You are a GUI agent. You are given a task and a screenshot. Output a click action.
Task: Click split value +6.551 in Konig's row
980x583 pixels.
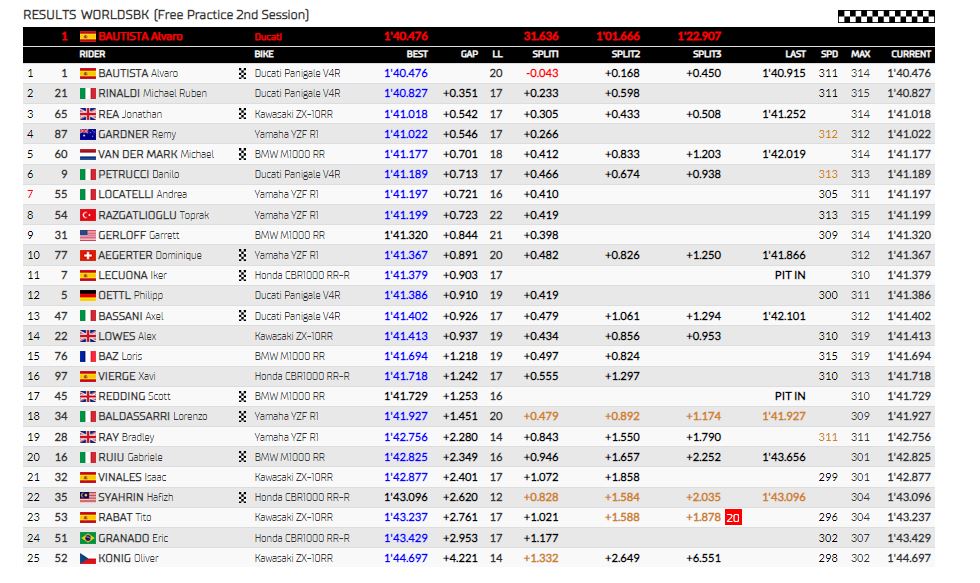point(704,558)
